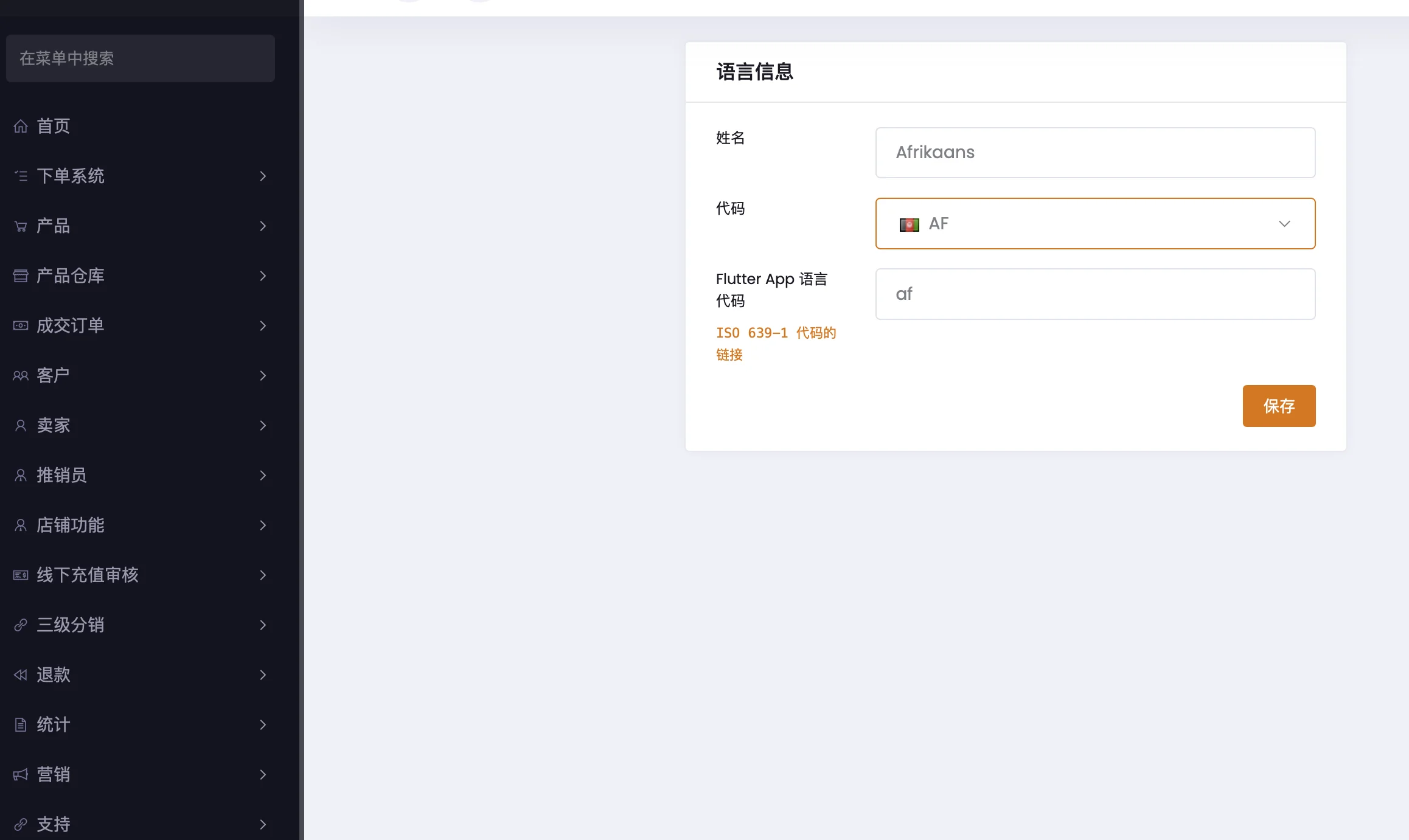This screenshot has width=1409, height=840.
Task: Click the link icon beside 三级分销
Action: (21, 625)
